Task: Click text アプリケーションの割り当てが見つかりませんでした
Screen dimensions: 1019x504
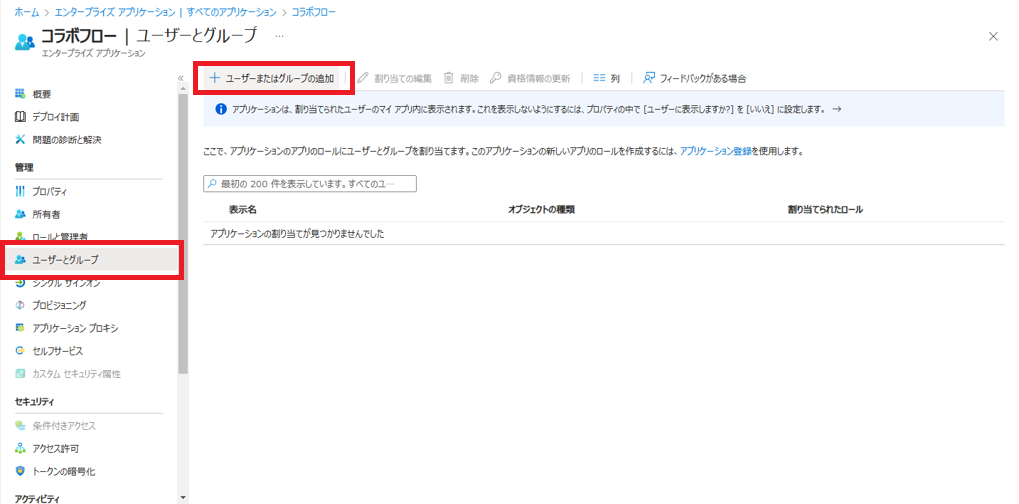Action: click(298, 233)
